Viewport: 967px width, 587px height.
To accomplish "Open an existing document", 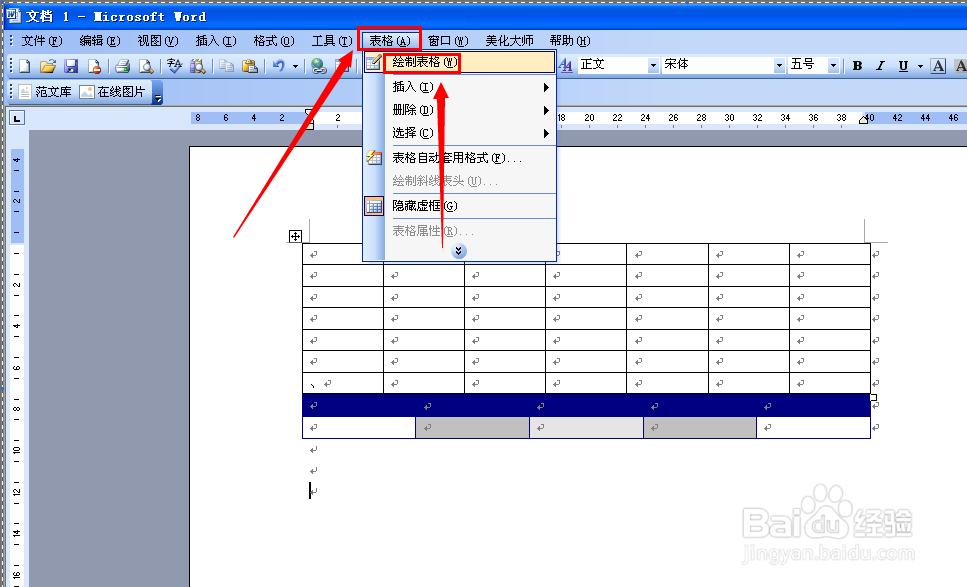I will (x=49, y=64).
